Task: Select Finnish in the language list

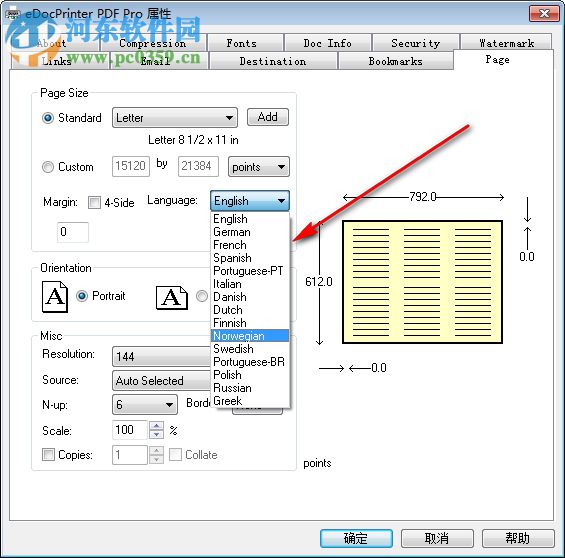Action: 250,322
